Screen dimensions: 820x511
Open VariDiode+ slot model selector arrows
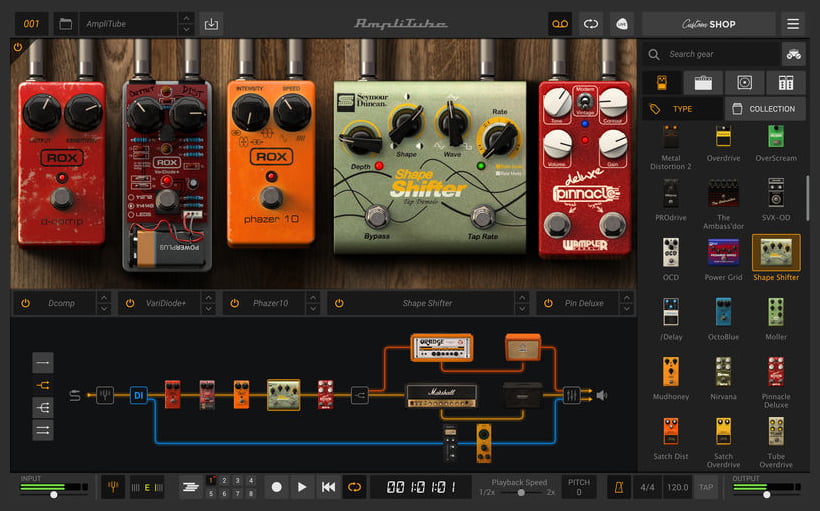208,303
